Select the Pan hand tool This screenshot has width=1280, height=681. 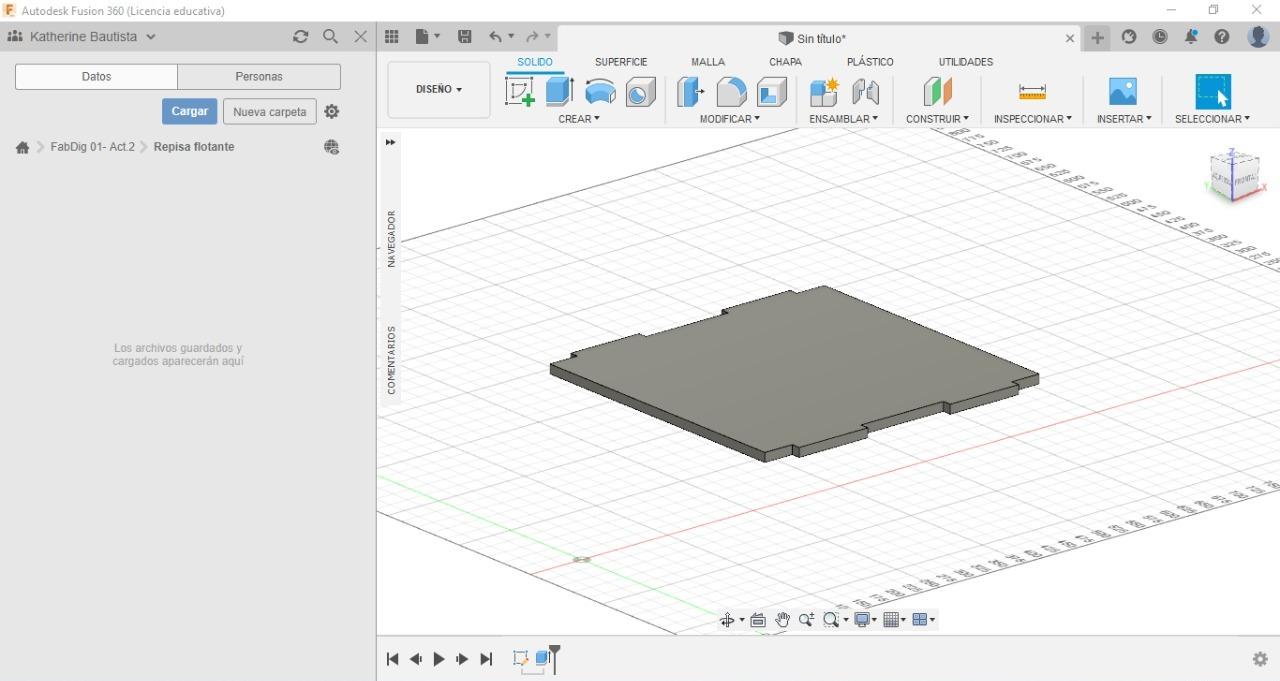coord(782,620)
